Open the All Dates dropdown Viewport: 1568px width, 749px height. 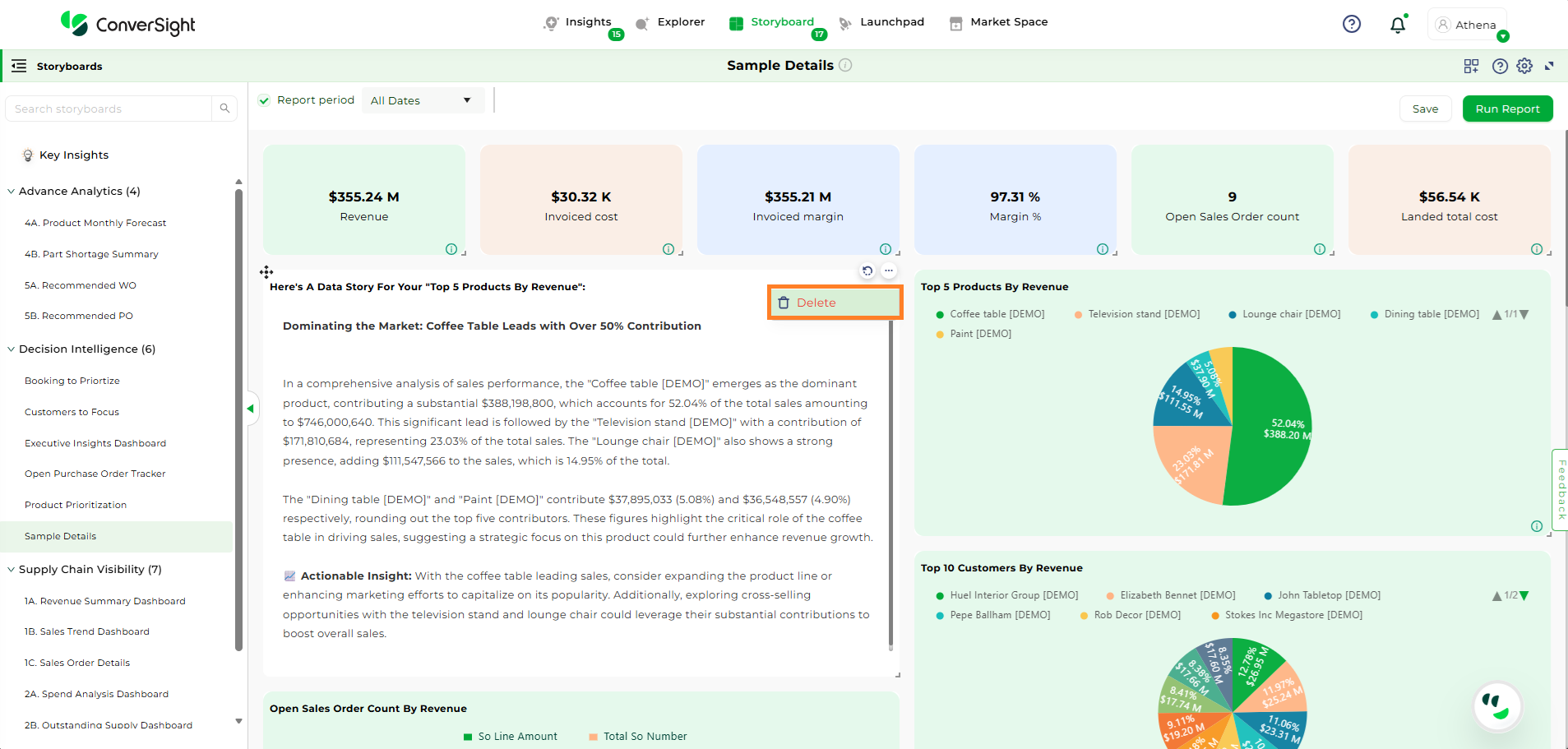click(x=421, y=100)
